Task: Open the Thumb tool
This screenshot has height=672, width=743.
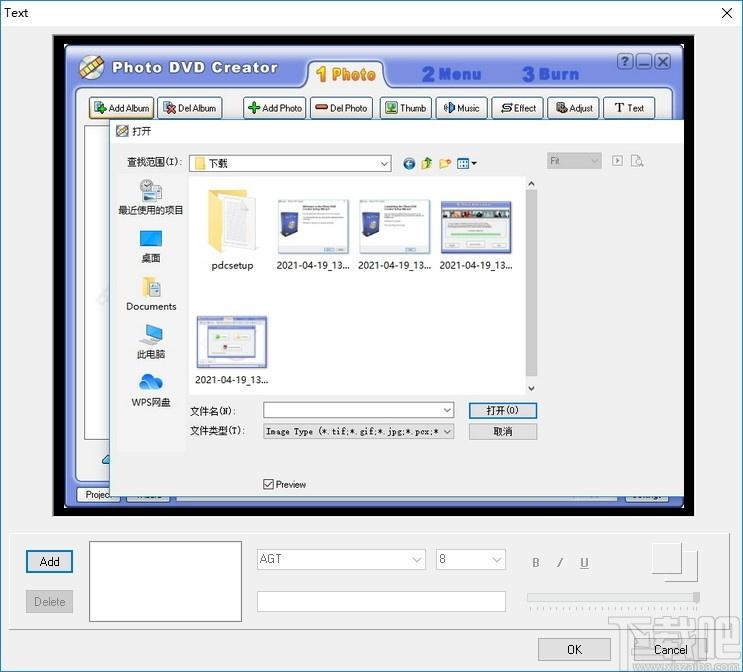Action: [x=406, y=108]
